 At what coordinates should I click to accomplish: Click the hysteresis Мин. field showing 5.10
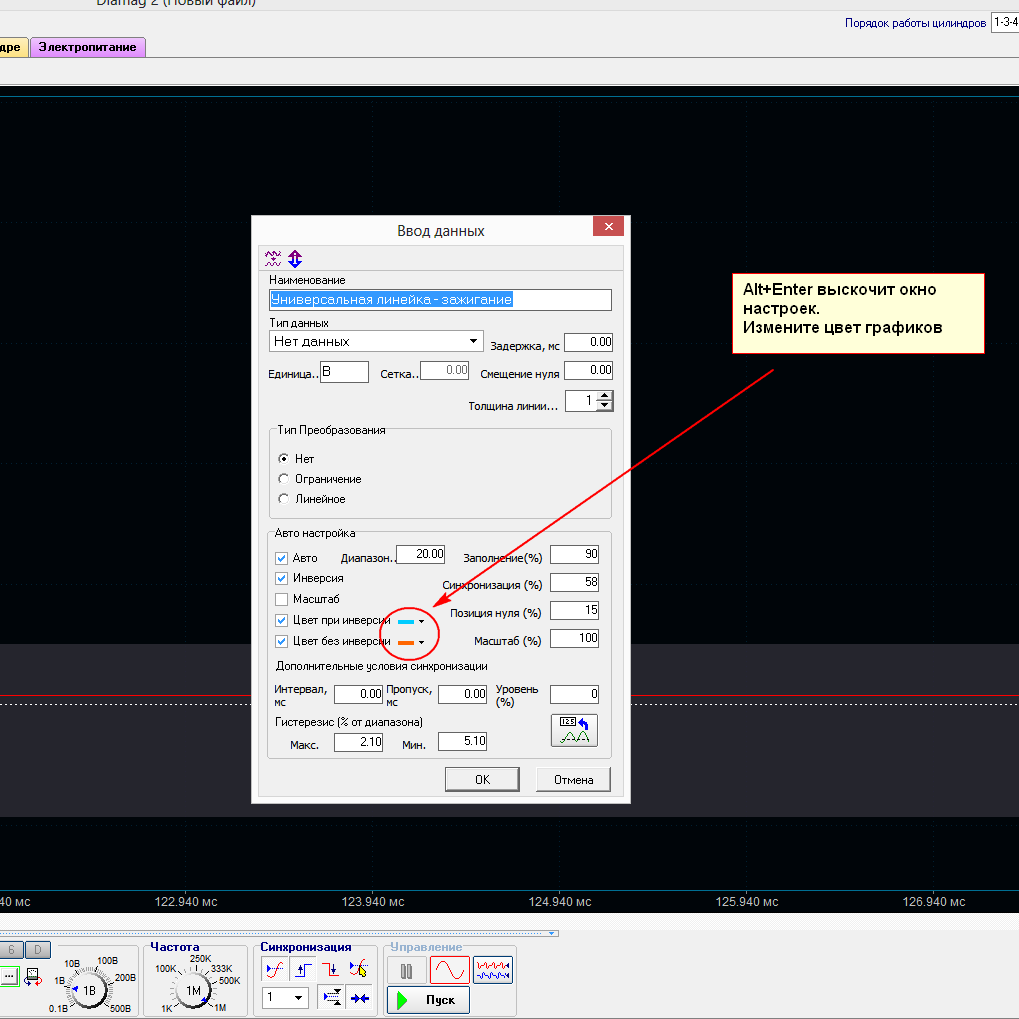(463, 742)
